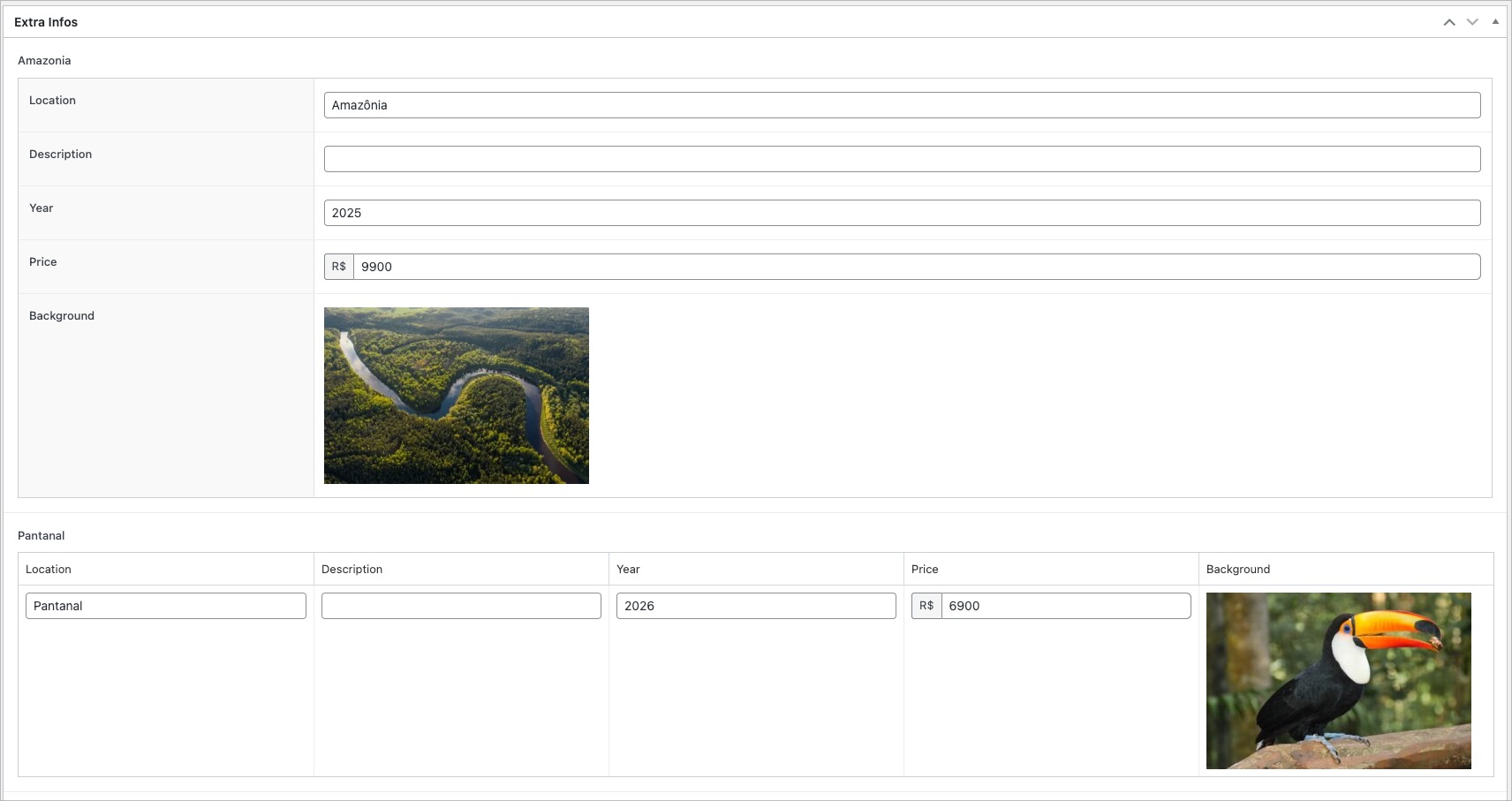Click the Price column header in Pantanal table
This screenshot has height=801, width=1512.
point(925,570)
